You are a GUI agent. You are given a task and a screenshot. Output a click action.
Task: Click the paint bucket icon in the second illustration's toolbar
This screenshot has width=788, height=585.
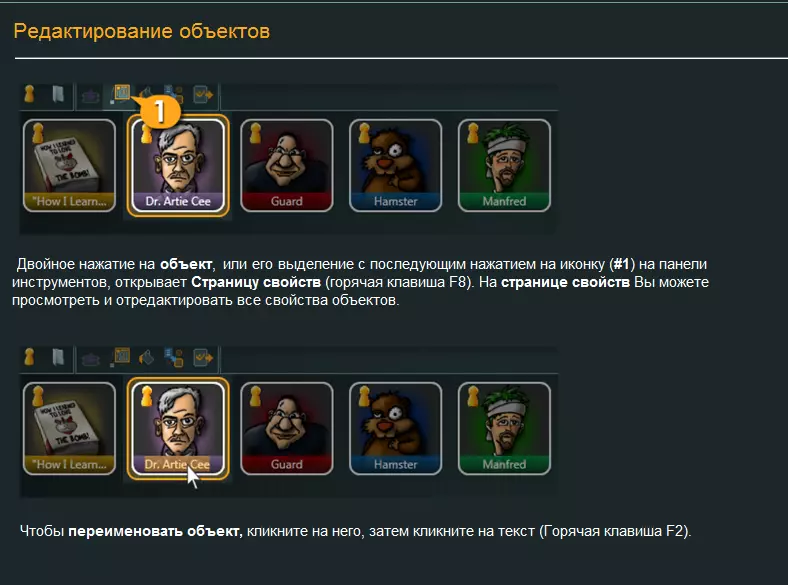[146, 357]
